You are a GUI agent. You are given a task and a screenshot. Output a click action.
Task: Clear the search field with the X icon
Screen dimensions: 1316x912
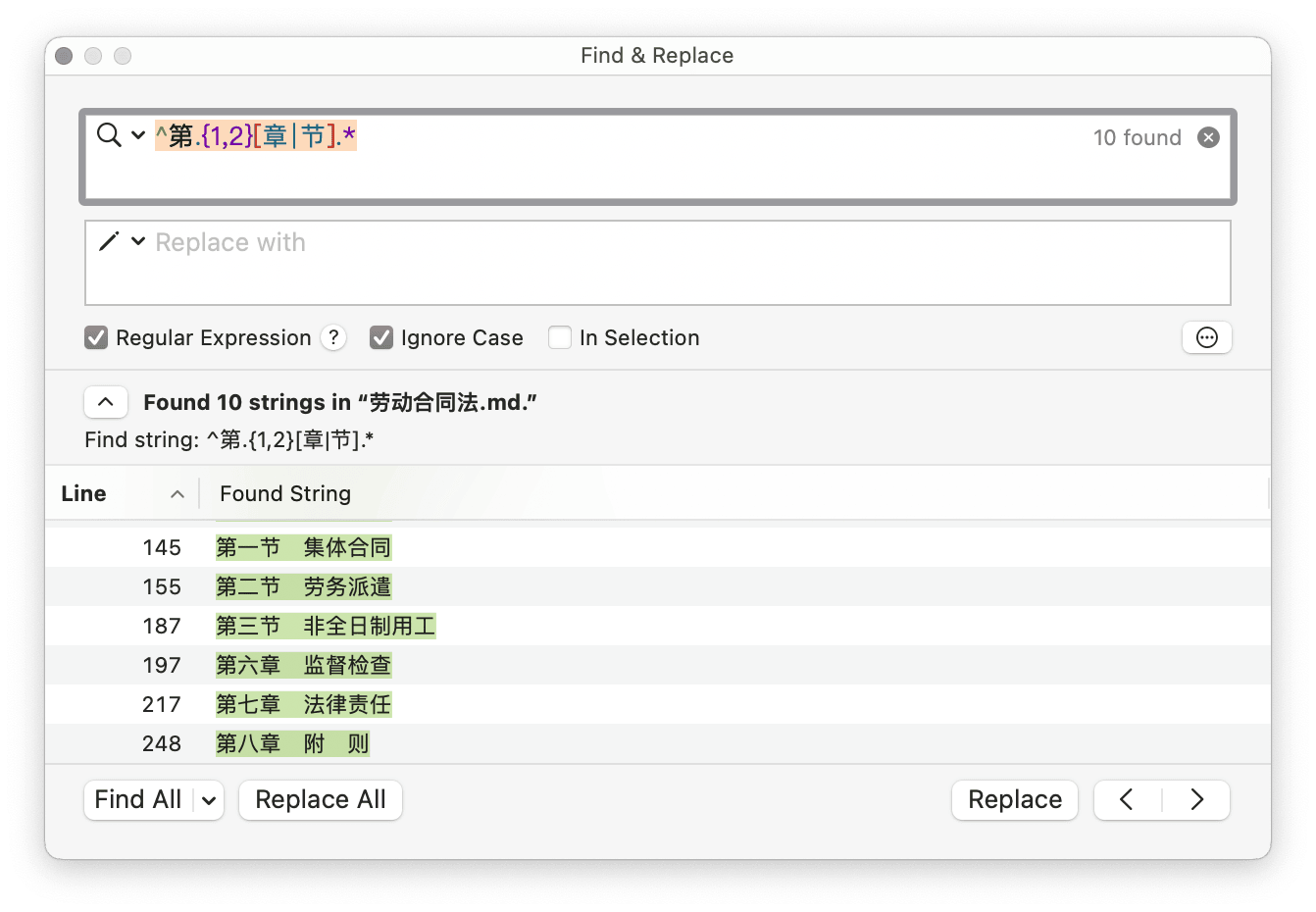1208,137
